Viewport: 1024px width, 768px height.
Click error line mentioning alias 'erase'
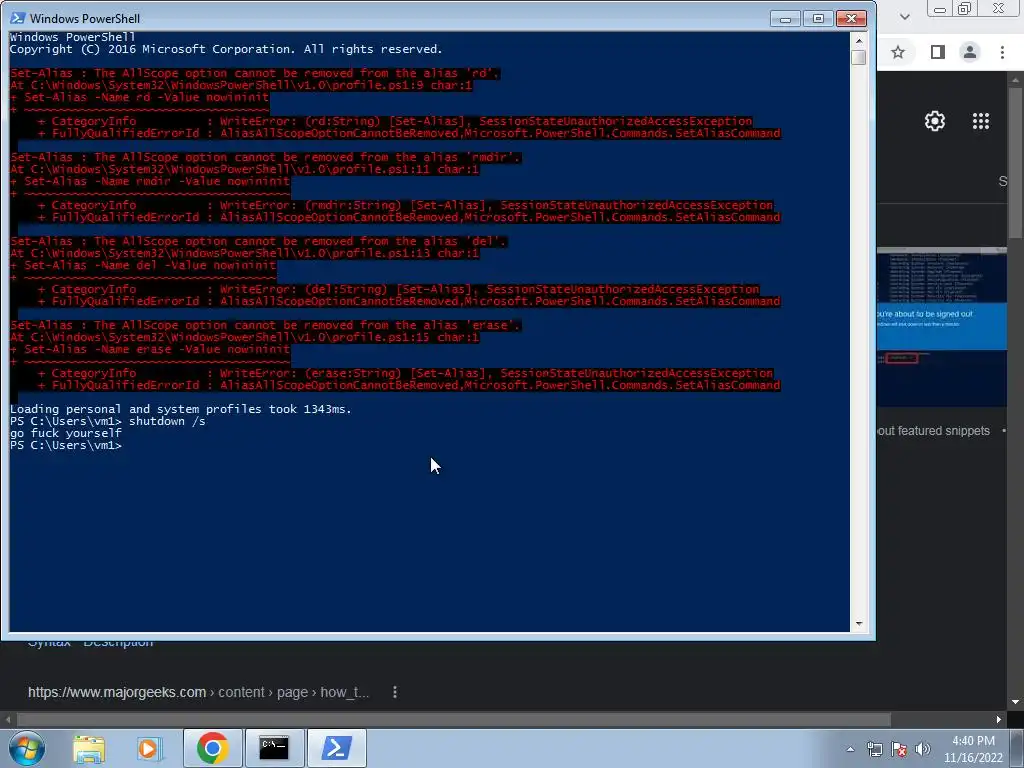click(x=266, y=325)
